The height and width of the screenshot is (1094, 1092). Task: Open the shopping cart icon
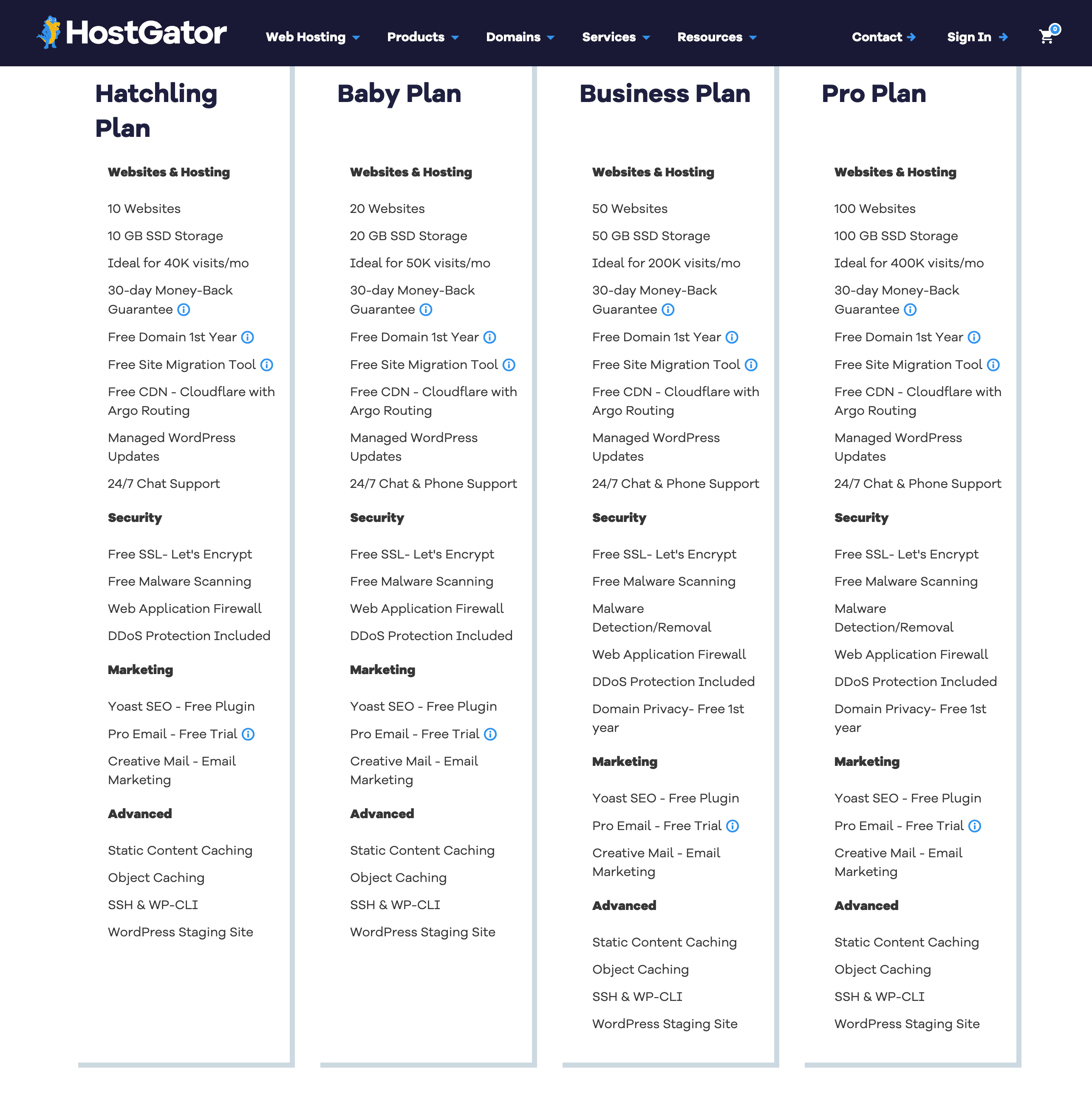pos(1046,37)
